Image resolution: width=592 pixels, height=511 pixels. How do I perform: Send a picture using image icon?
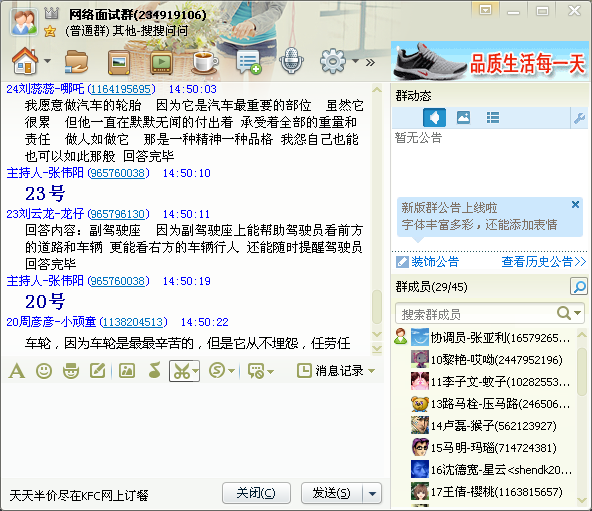[x=127, y=371]
